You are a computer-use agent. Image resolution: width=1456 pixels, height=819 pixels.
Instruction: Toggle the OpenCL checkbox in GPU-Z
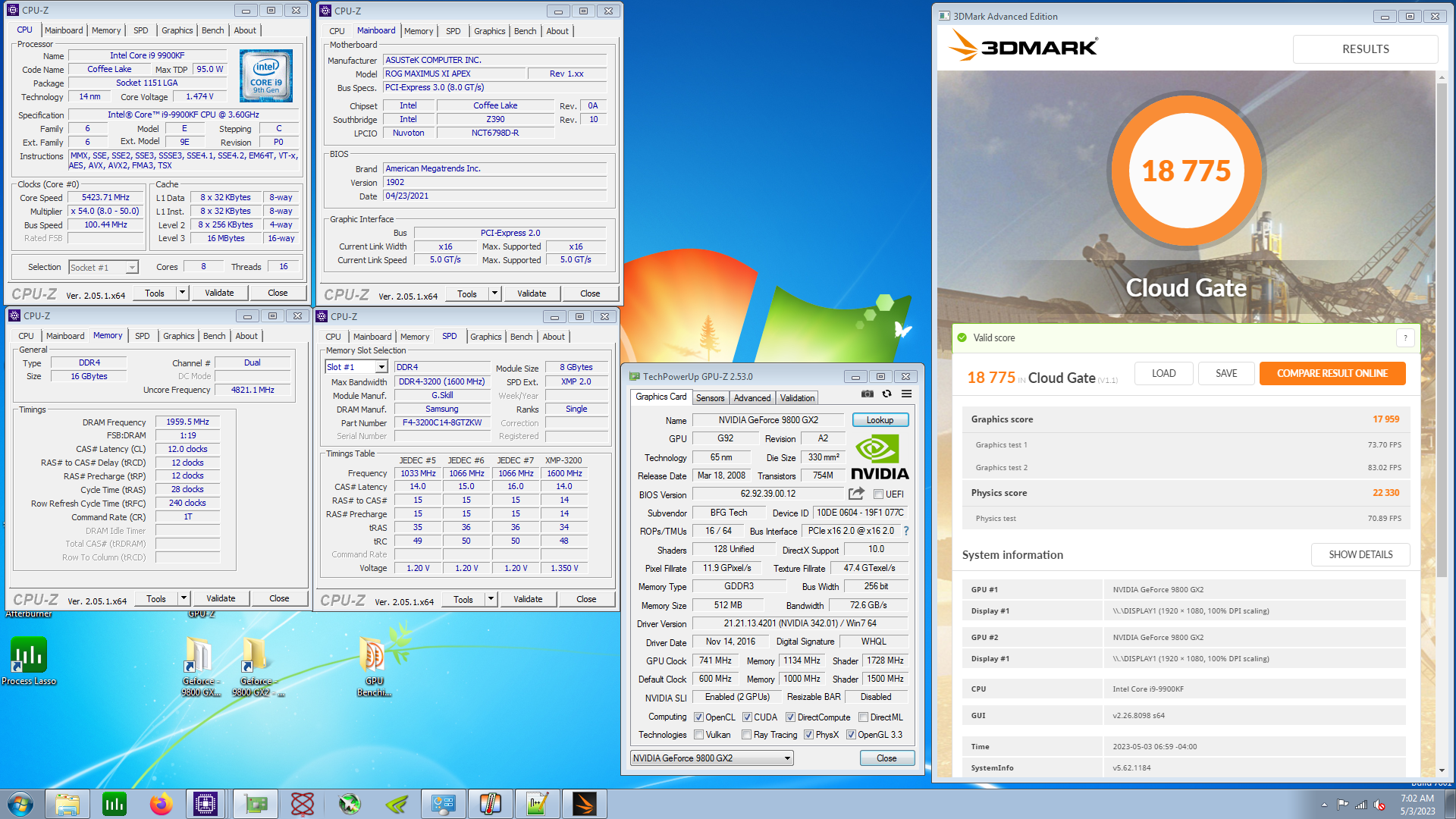pos(698,717)
